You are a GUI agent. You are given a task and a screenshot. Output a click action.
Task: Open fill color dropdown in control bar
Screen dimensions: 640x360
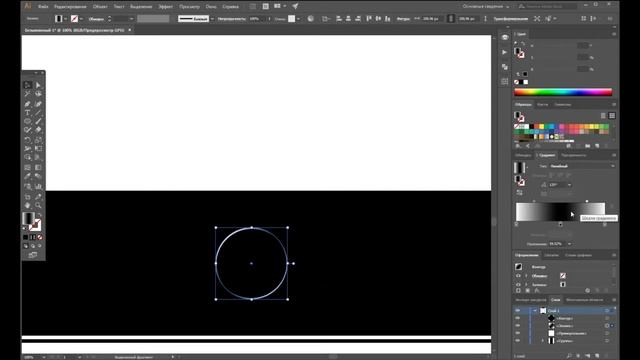65,19
